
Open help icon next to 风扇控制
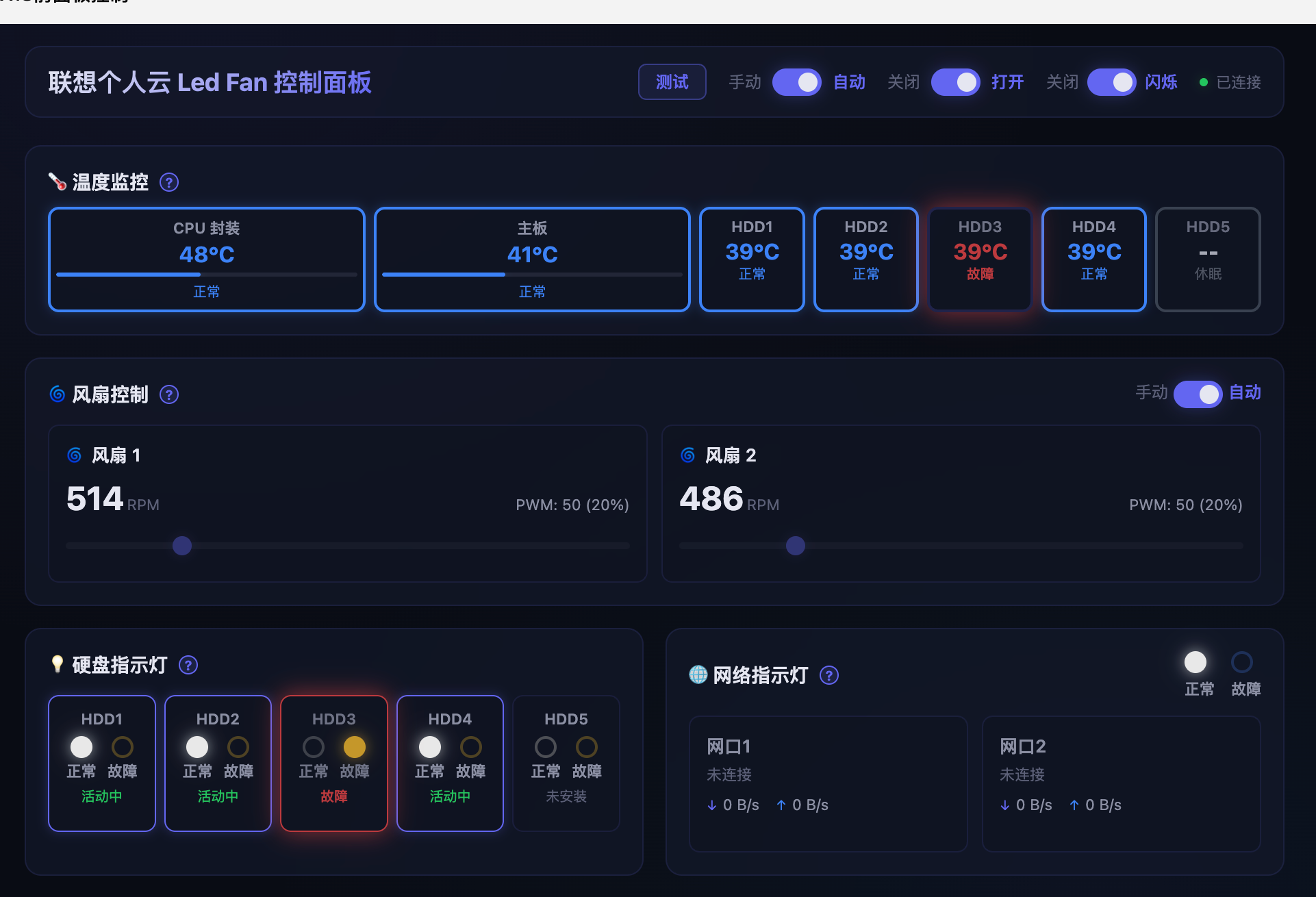coord(169,394)
